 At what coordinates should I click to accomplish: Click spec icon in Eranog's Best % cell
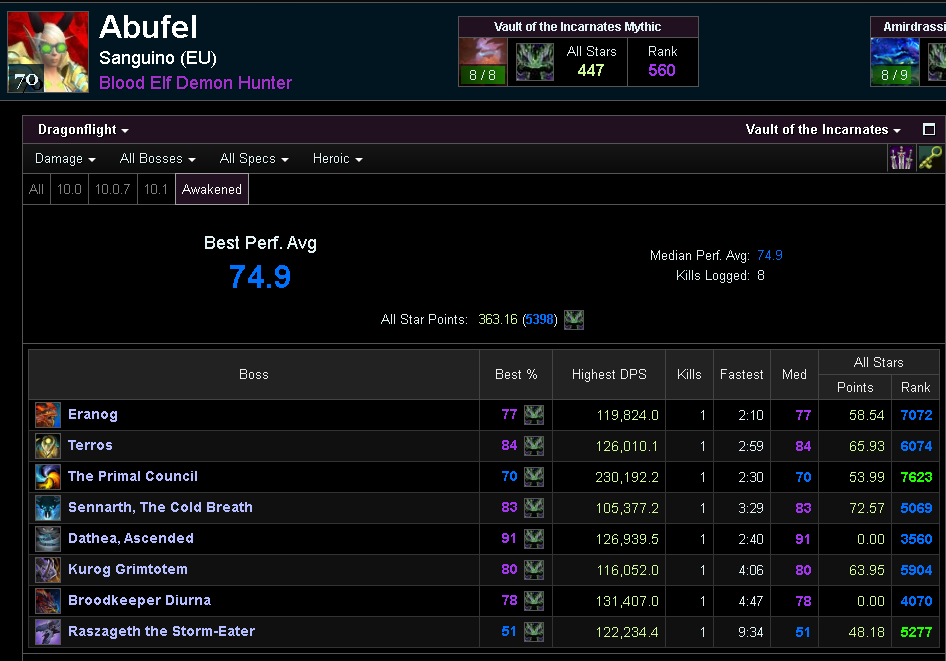tap(534, 415)
